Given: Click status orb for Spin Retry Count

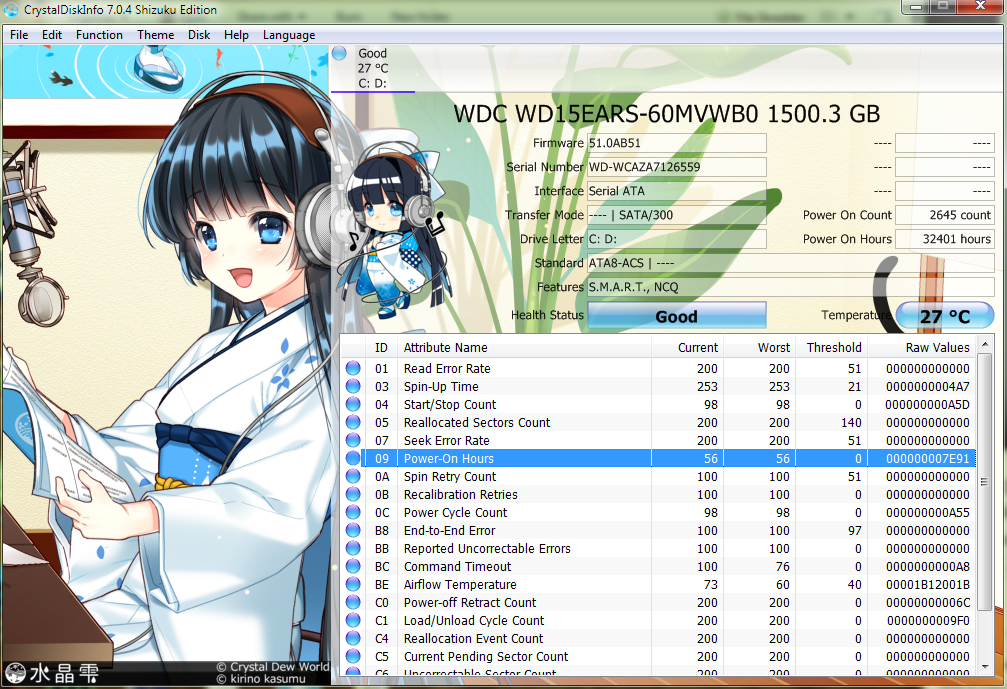Looking at the screenshot, I should tap(353, 476).
